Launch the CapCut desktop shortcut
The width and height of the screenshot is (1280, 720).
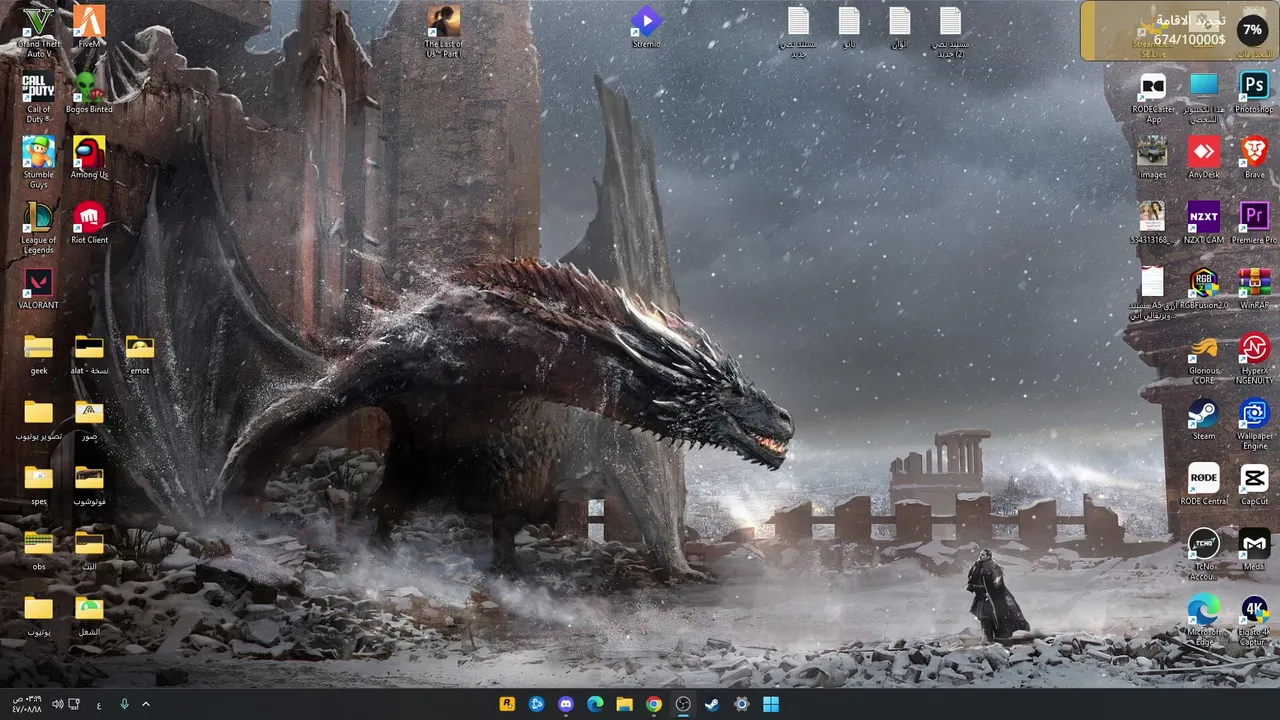(1254, 484)
